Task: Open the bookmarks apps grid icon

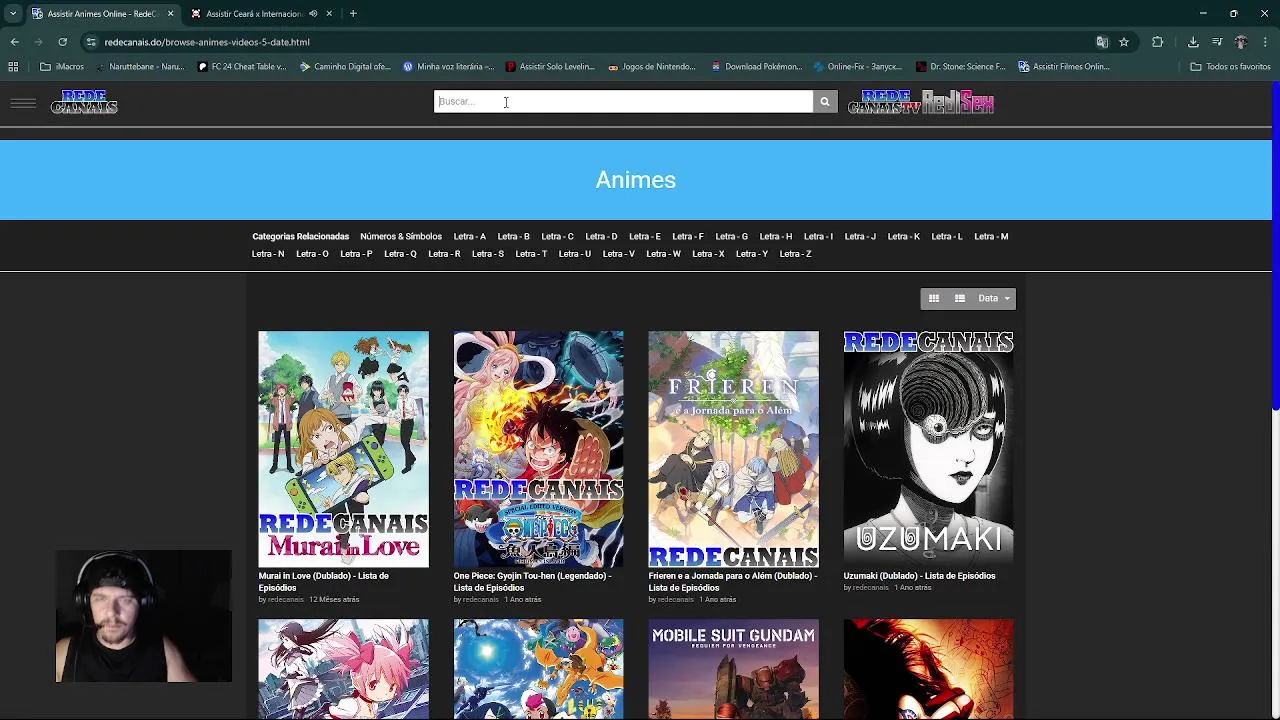Action: pyautogui.click(x=13, y=67)
